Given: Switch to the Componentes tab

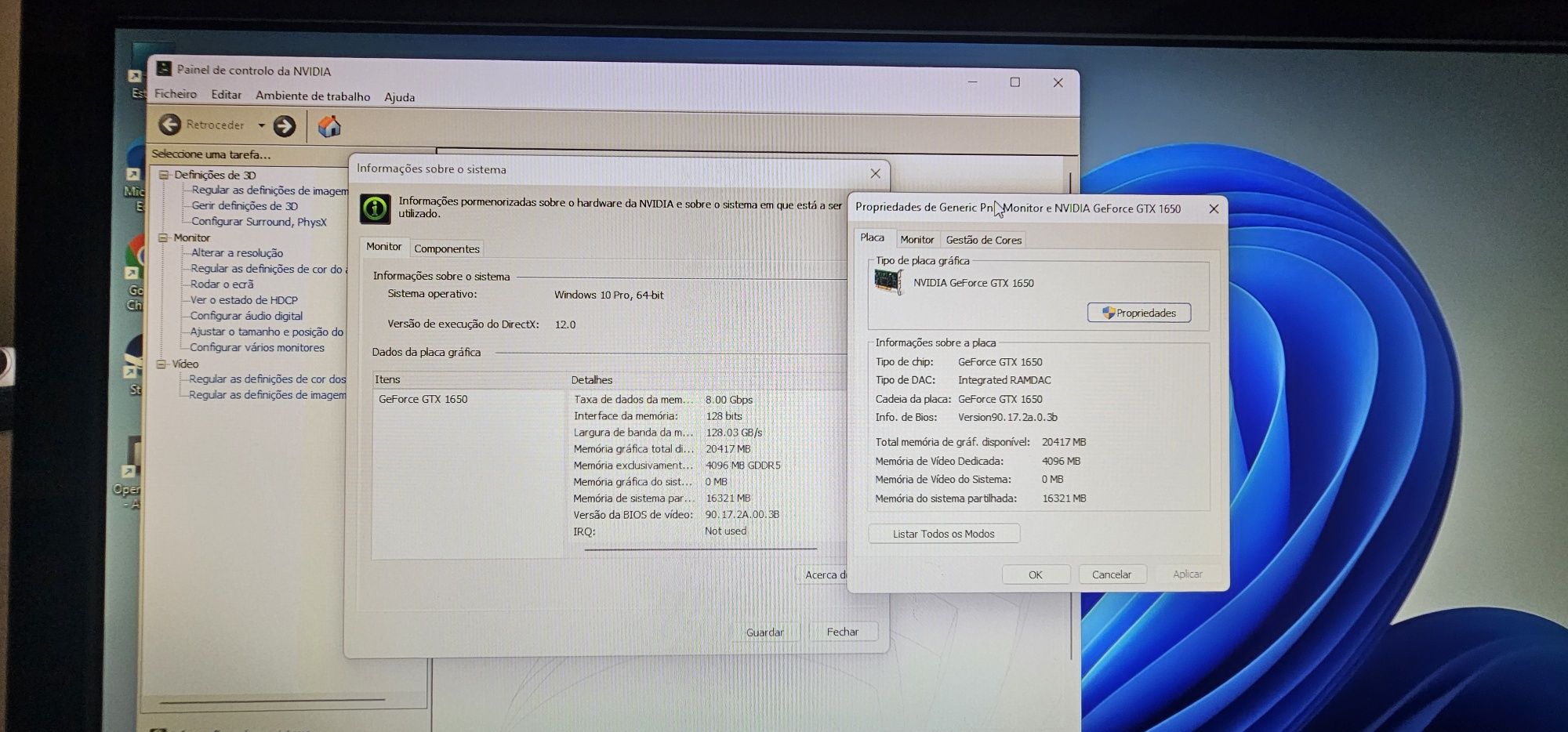Looking at the screenshot, I should 446,248.
